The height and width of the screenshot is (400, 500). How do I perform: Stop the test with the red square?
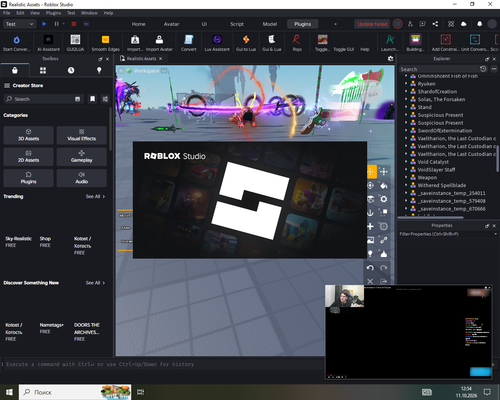[74, 24]
